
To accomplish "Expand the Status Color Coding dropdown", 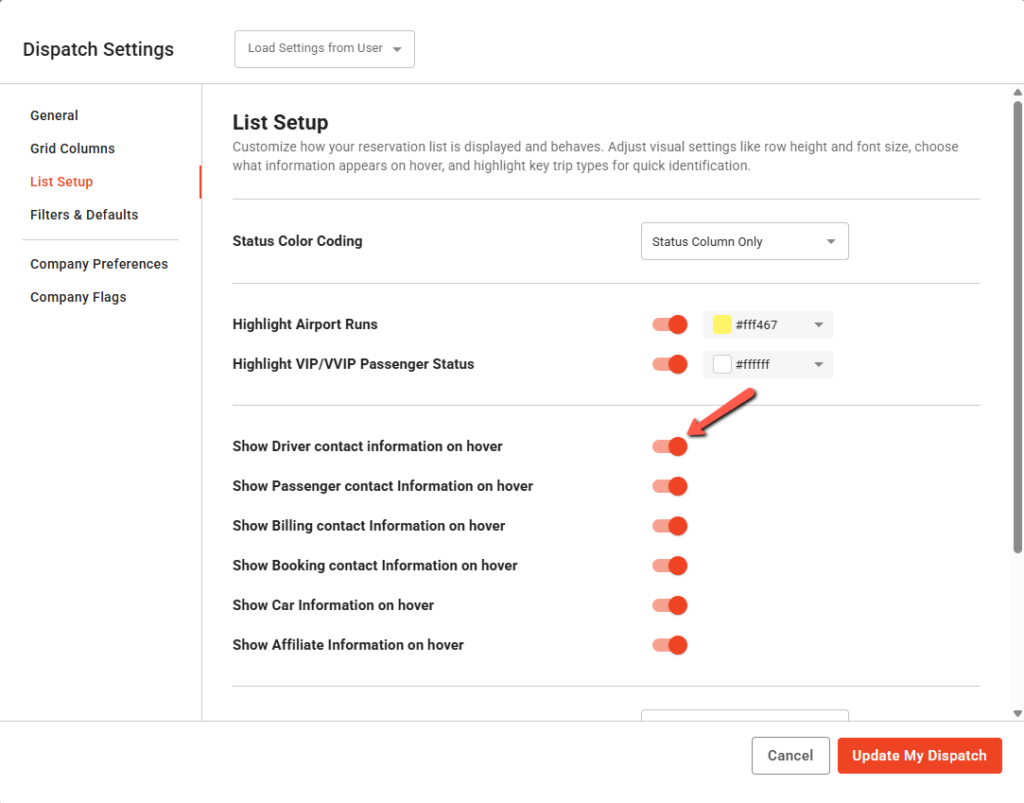I will 744,241.
